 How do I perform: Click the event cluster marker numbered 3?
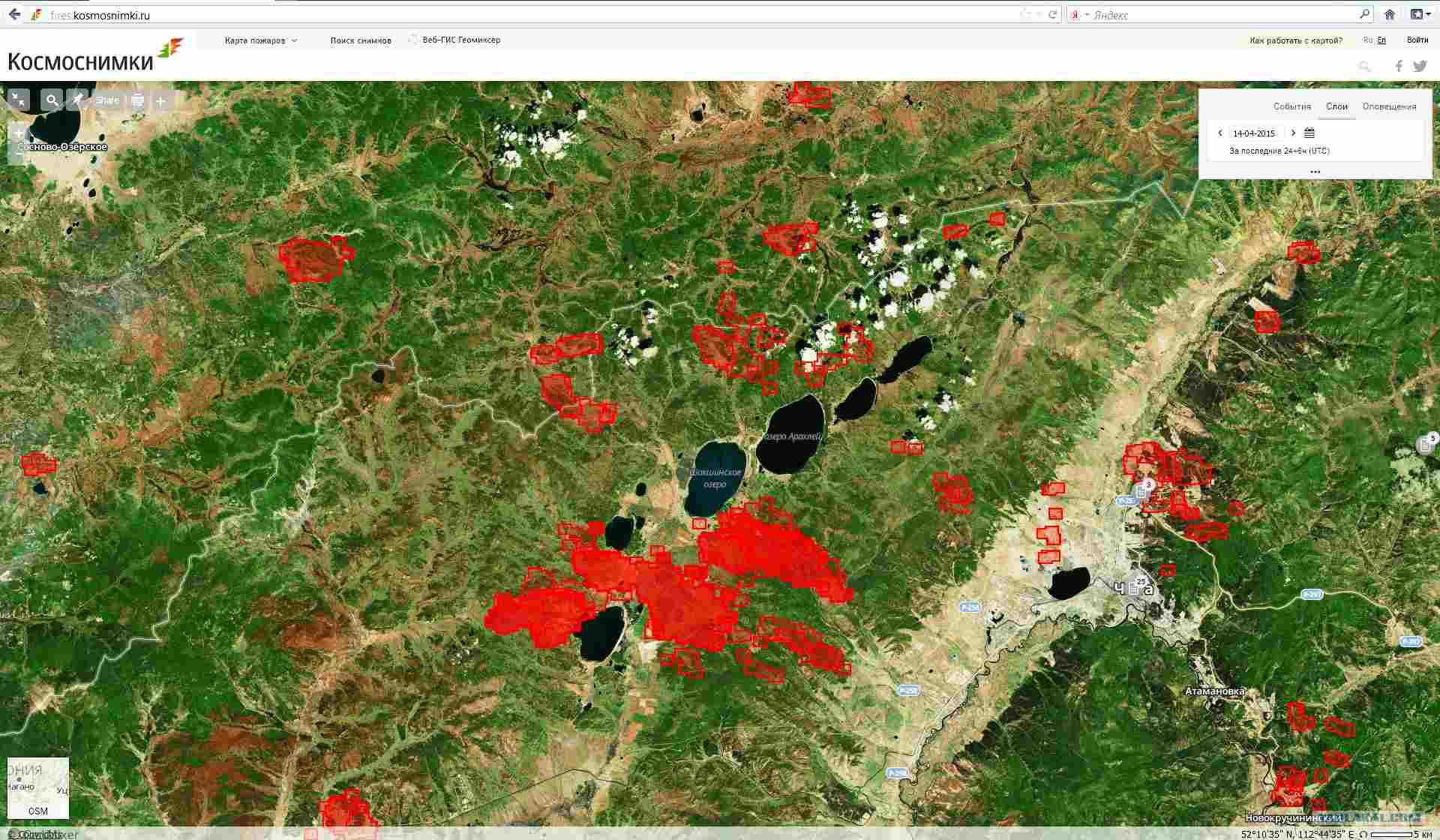click(1143, 490)
